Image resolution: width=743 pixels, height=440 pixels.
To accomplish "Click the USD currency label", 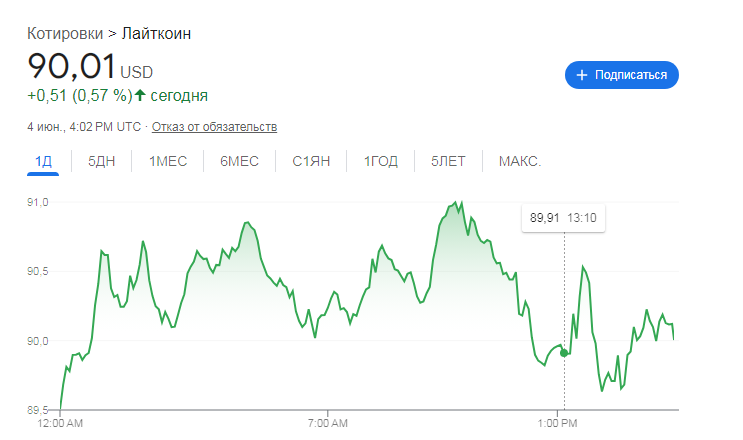I will click(136, 72).
